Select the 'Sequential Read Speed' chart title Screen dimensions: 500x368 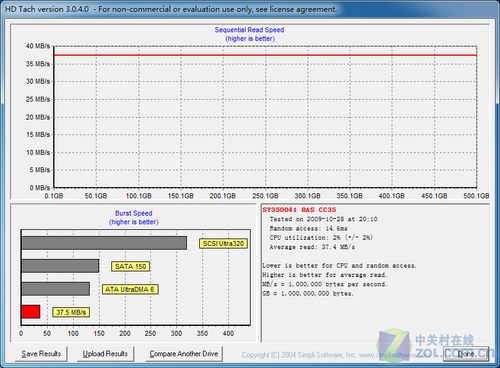tap(249, 30)
